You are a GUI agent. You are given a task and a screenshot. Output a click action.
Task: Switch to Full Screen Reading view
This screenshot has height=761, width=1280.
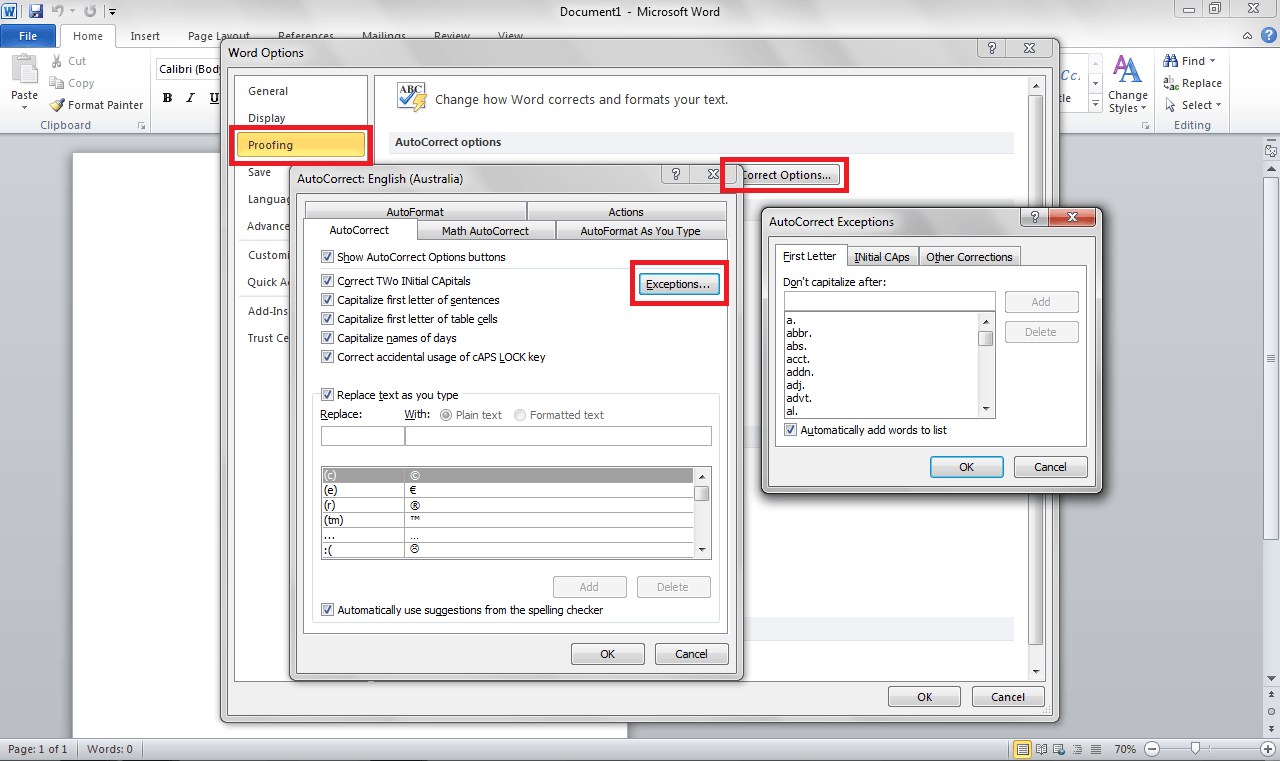pos(1042,749)
